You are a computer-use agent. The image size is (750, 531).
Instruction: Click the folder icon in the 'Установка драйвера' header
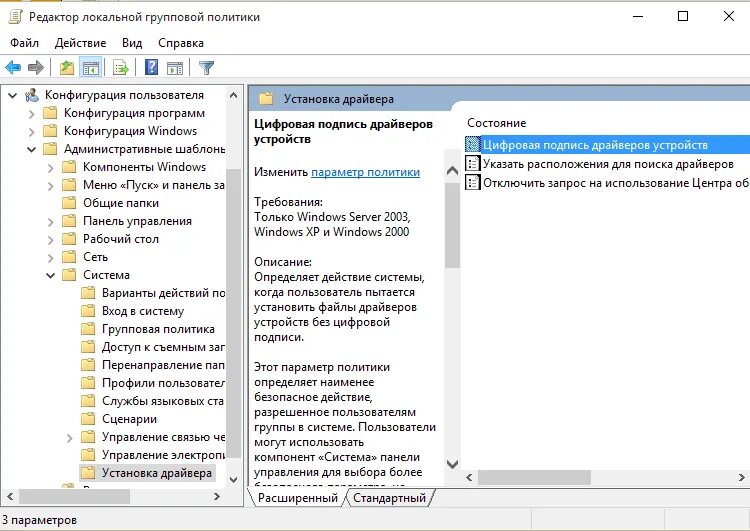point(265,99)
